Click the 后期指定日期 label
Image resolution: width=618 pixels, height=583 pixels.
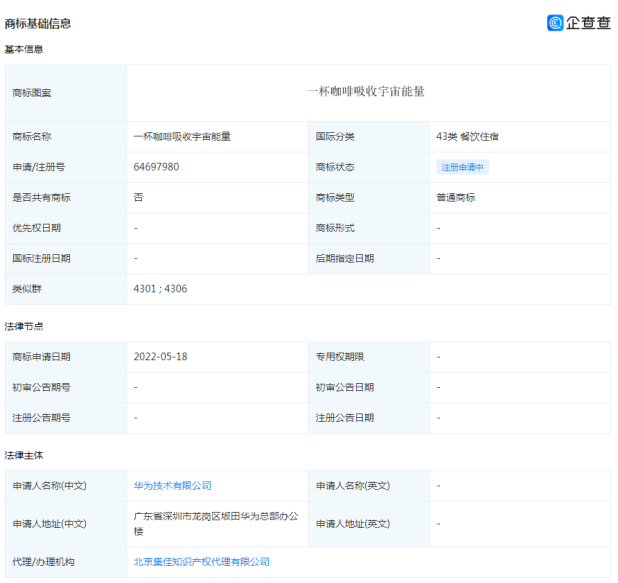click(x=345, y=259)
